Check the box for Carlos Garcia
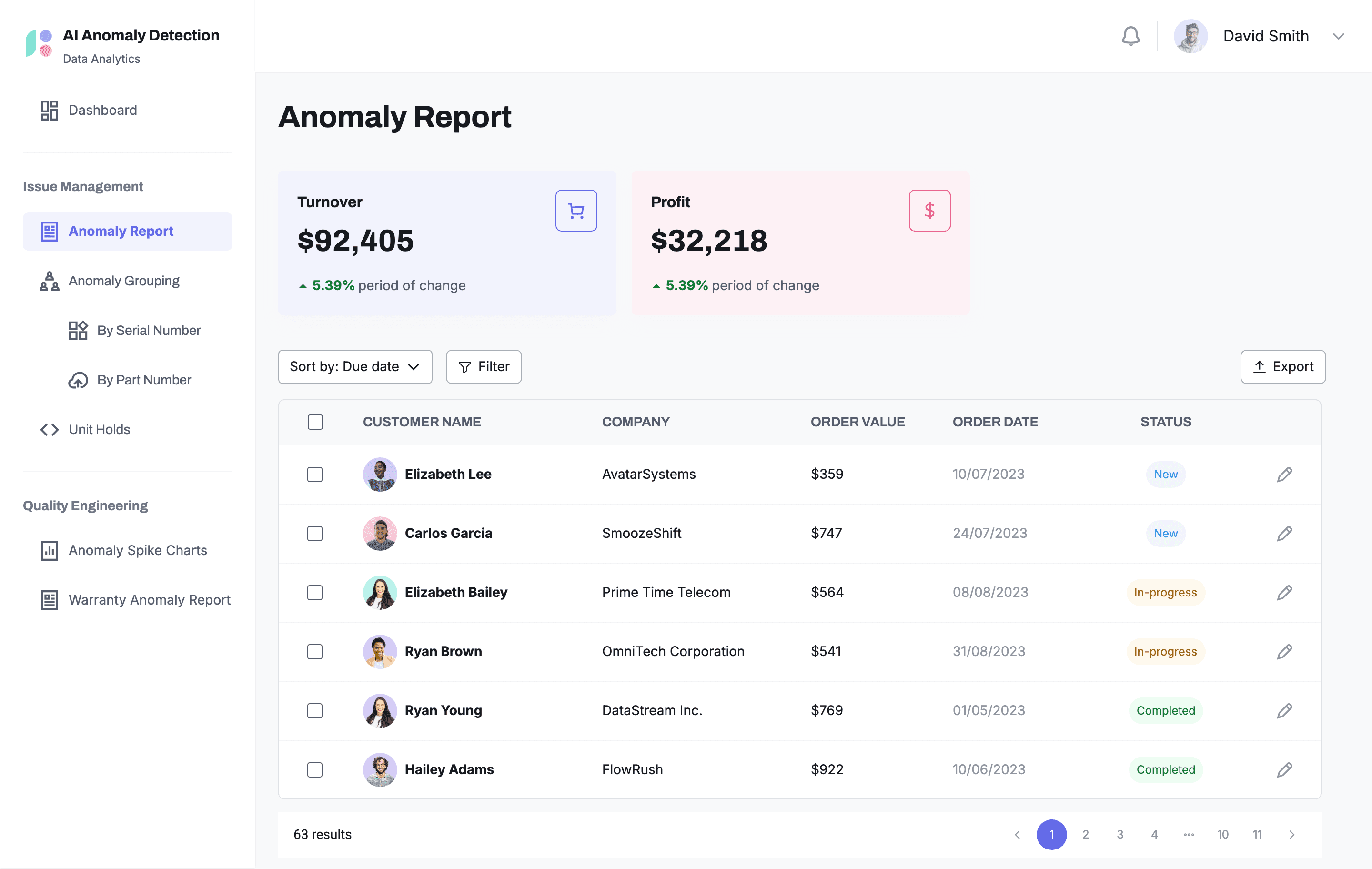The image size is (1372, 869). click(315, 534)
